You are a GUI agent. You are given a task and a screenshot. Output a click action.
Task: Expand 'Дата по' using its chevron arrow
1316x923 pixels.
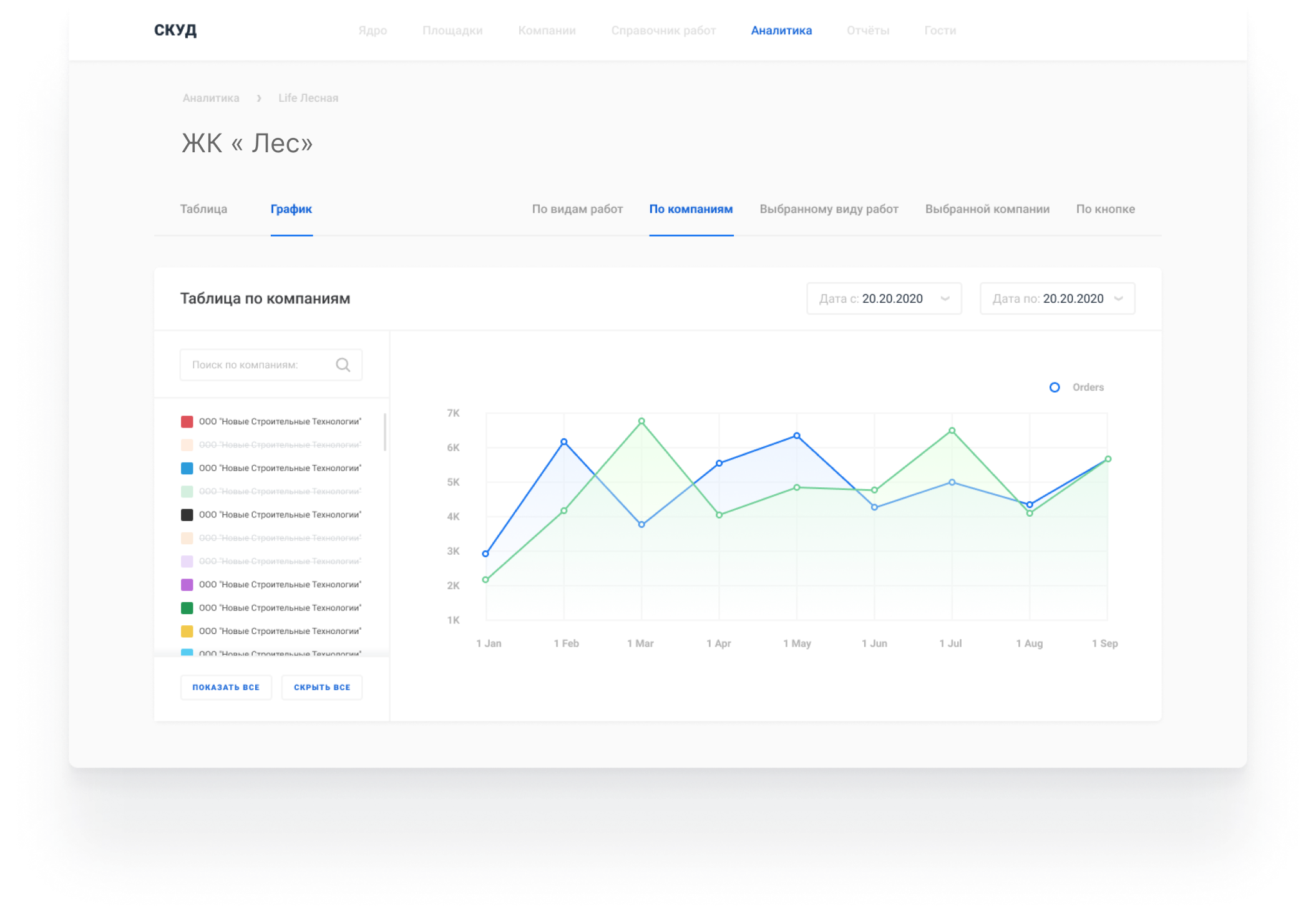pyautogui.click(x=1119, y=299)
